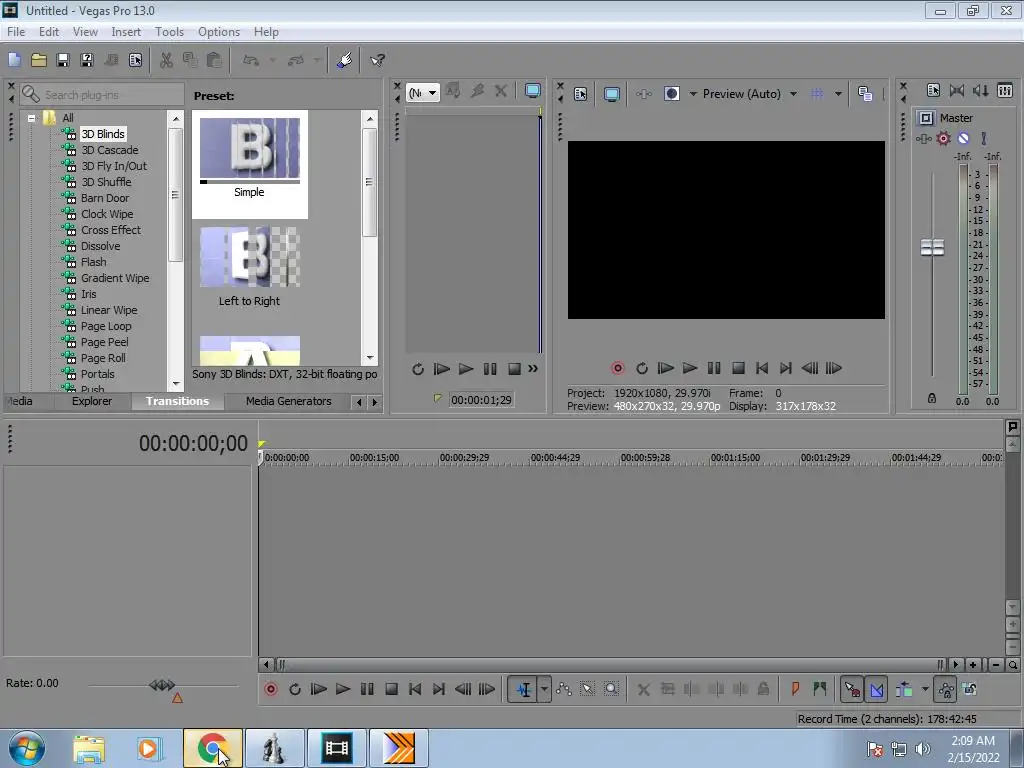The image size is (1024, 768).
Task: Click the Master FX icon
Action: pos(923,138)
